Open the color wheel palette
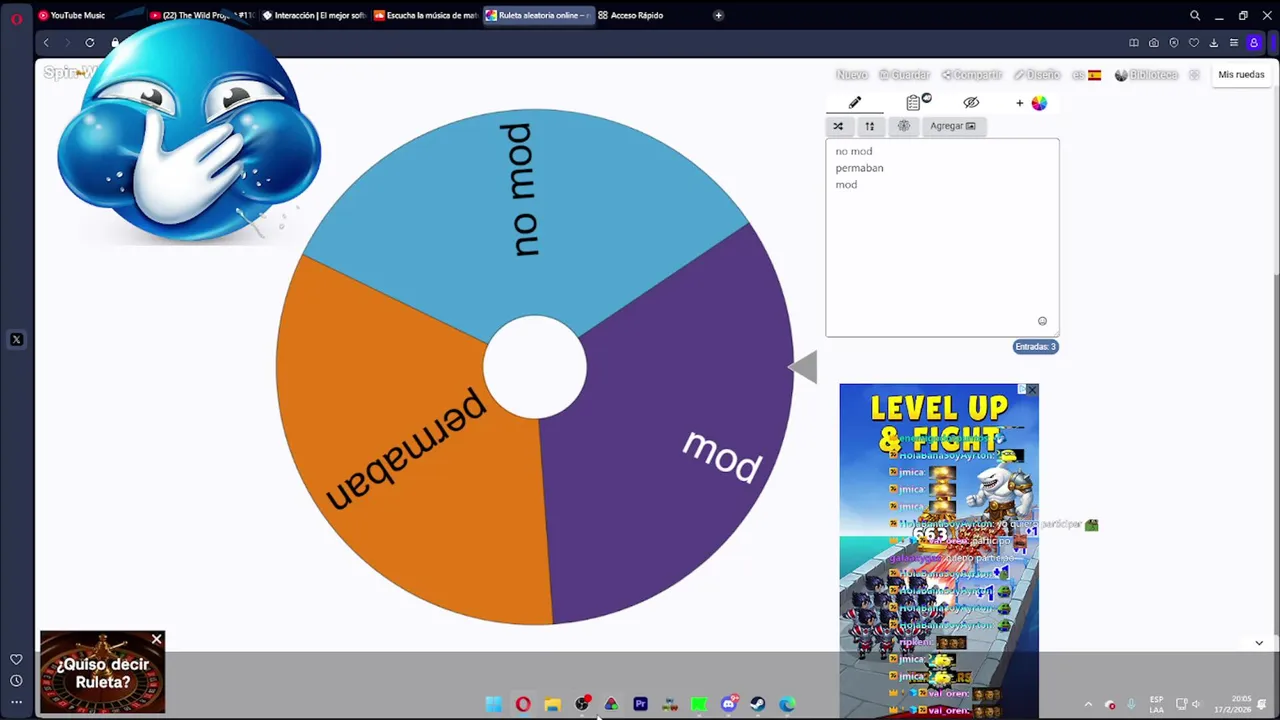 click(1039, 103)
